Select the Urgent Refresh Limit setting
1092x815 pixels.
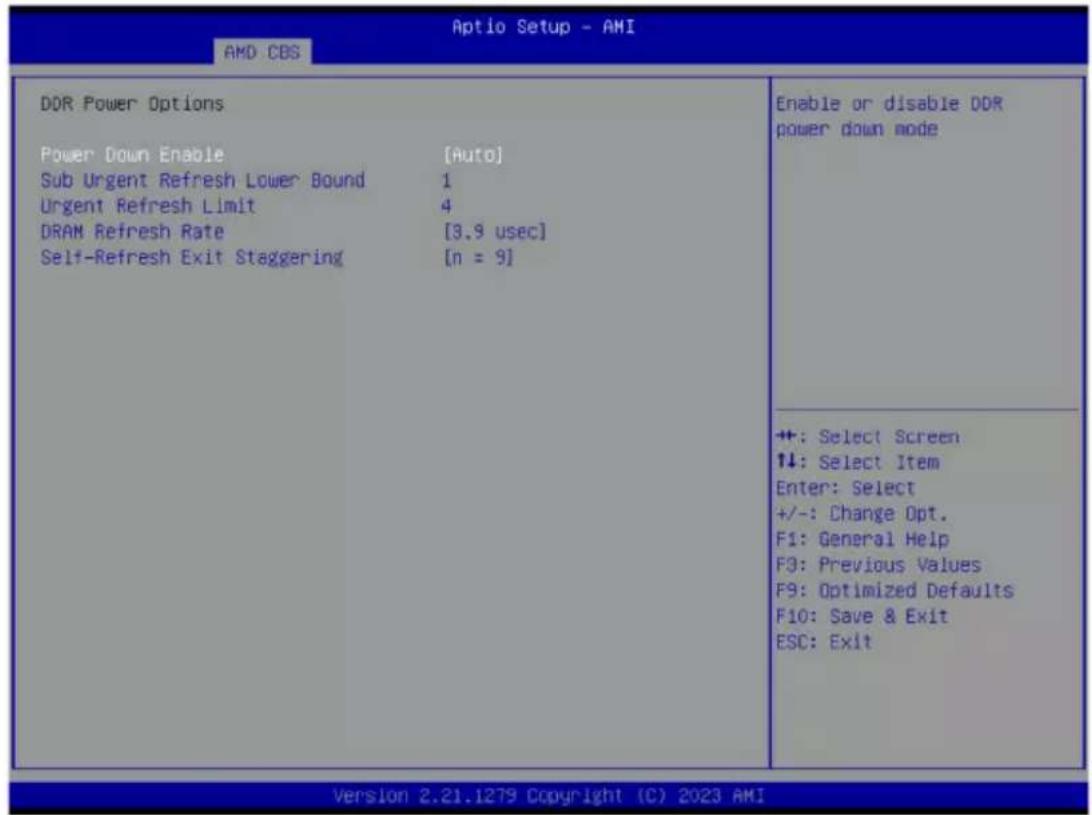pos(148,206)
